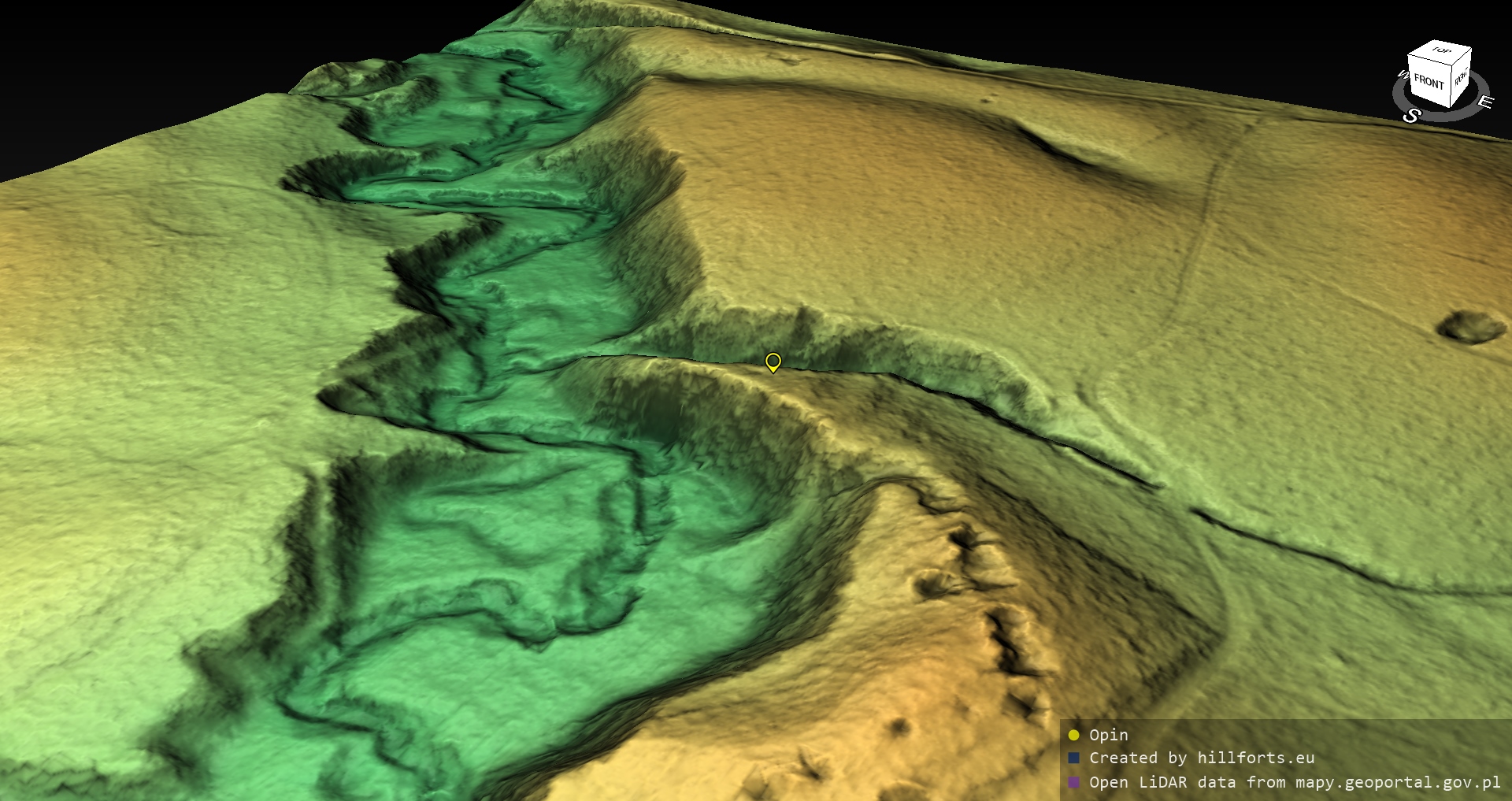
Task: Click the flat orange plateau above the pin
Action: coord(866,197)
